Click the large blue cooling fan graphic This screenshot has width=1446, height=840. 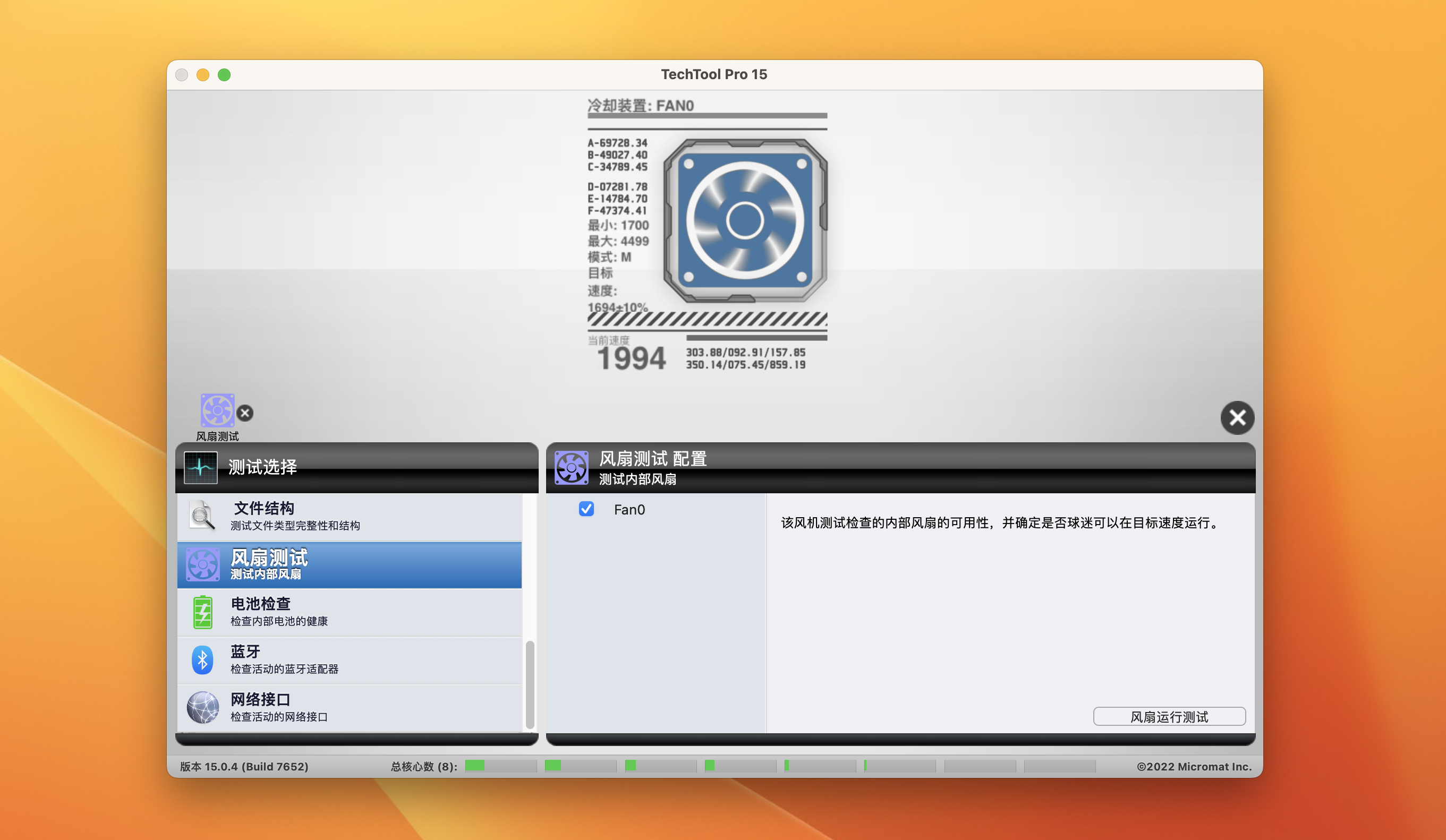pos(745,221)
